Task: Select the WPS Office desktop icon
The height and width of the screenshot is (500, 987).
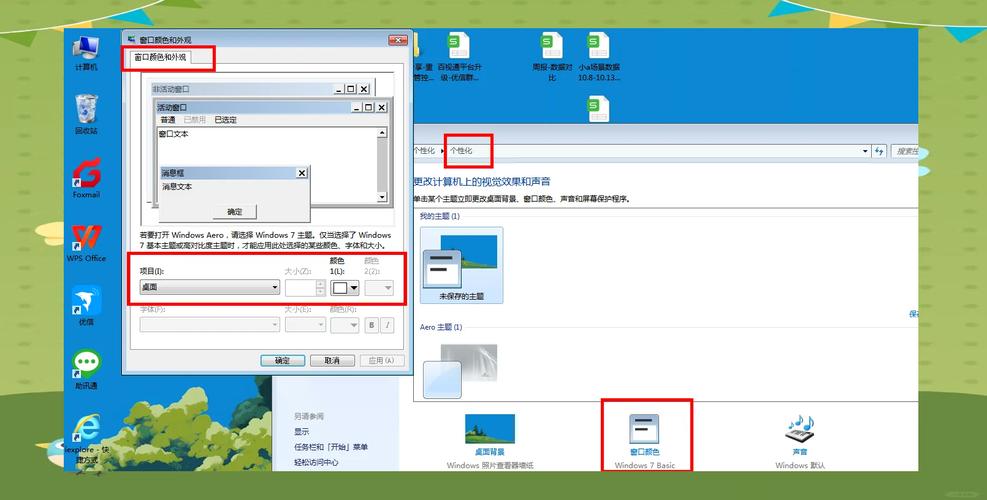Action: click(87, 240)
